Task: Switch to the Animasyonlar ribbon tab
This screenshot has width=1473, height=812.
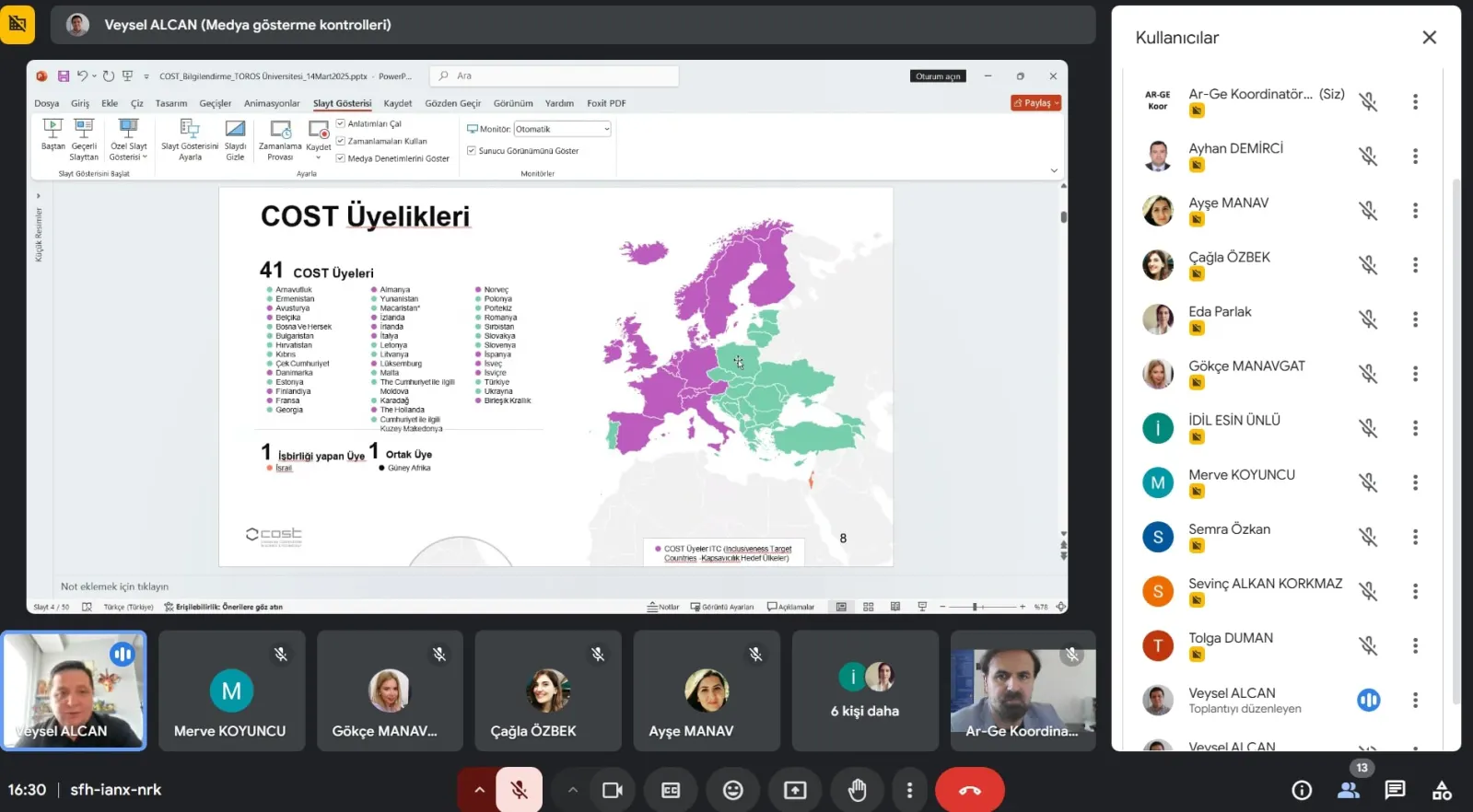Action: (272, 103)
